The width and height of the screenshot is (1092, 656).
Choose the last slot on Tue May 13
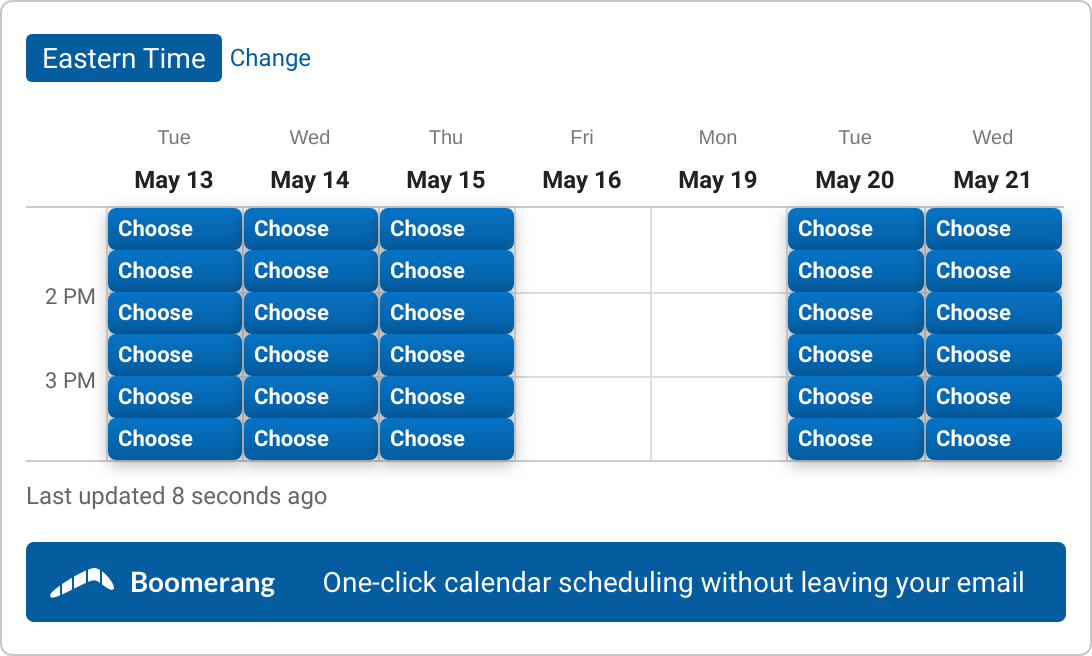[x=174, y=439]
